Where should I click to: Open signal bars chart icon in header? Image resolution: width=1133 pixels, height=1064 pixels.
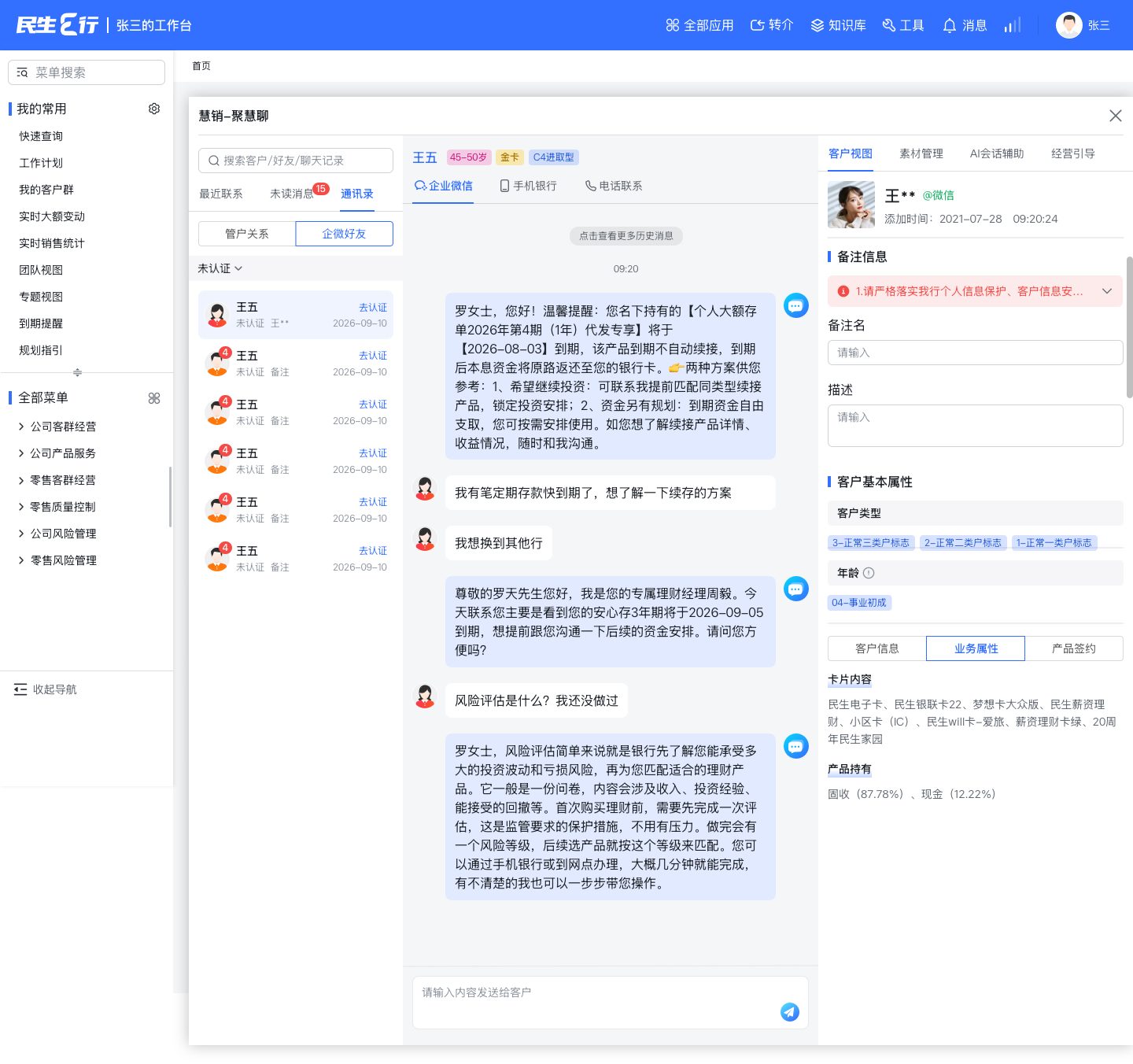coord(1013,25)
